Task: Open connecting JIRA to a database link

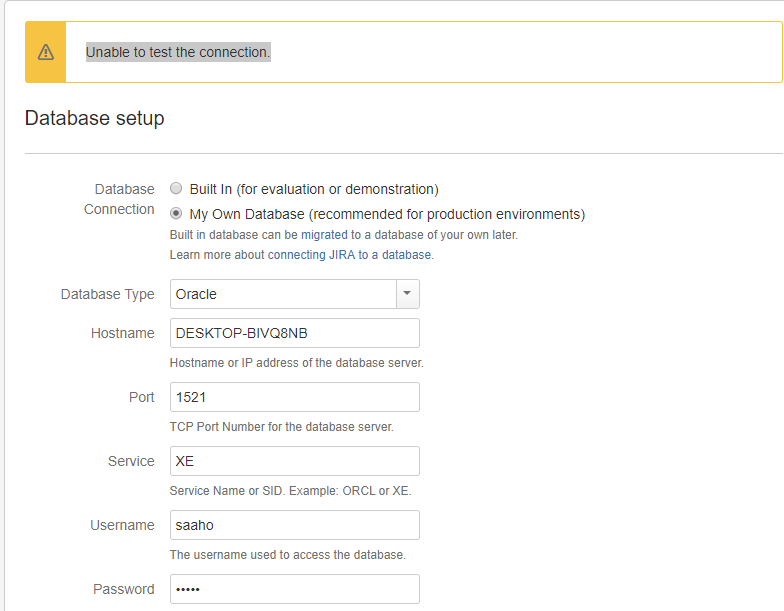Action: click(x=350, y=254)
